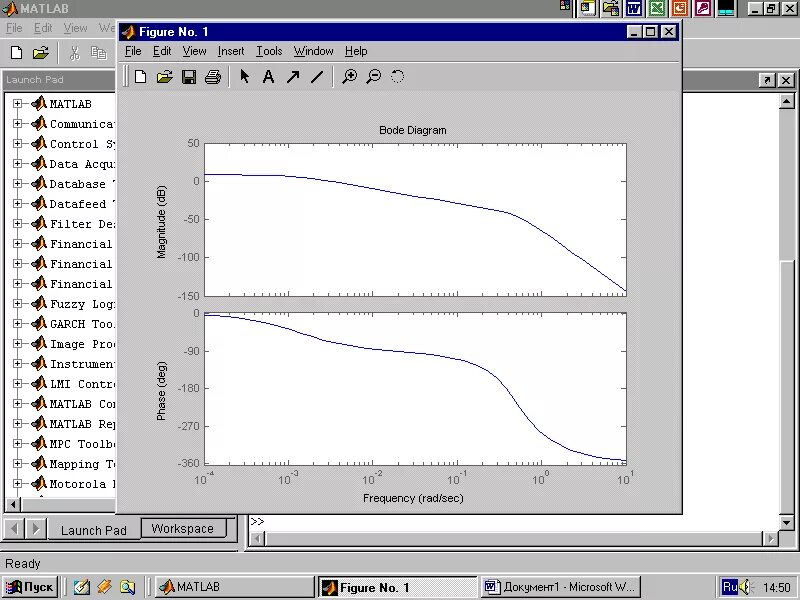
Task: Click the Ru language indicator in system tray
Action: [x=730, y=587]
